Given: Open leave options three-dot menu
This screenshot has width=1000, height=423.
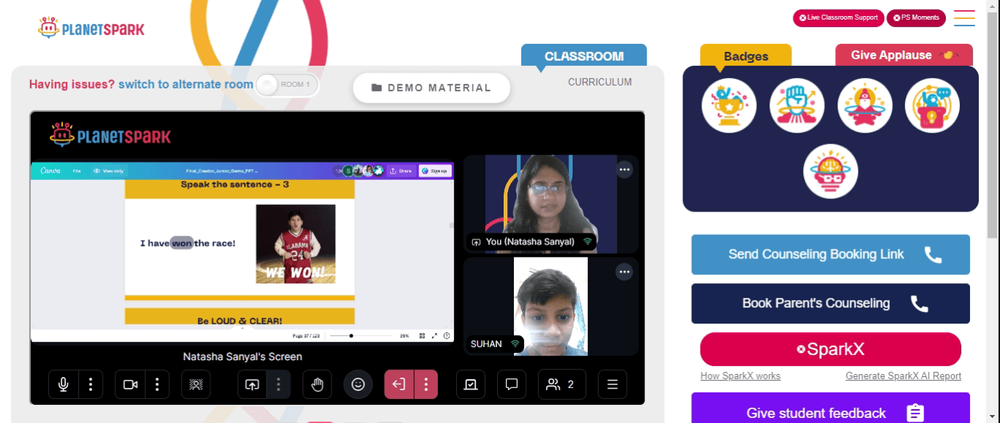Looking at the screenshot, I should tap(425, 384).
